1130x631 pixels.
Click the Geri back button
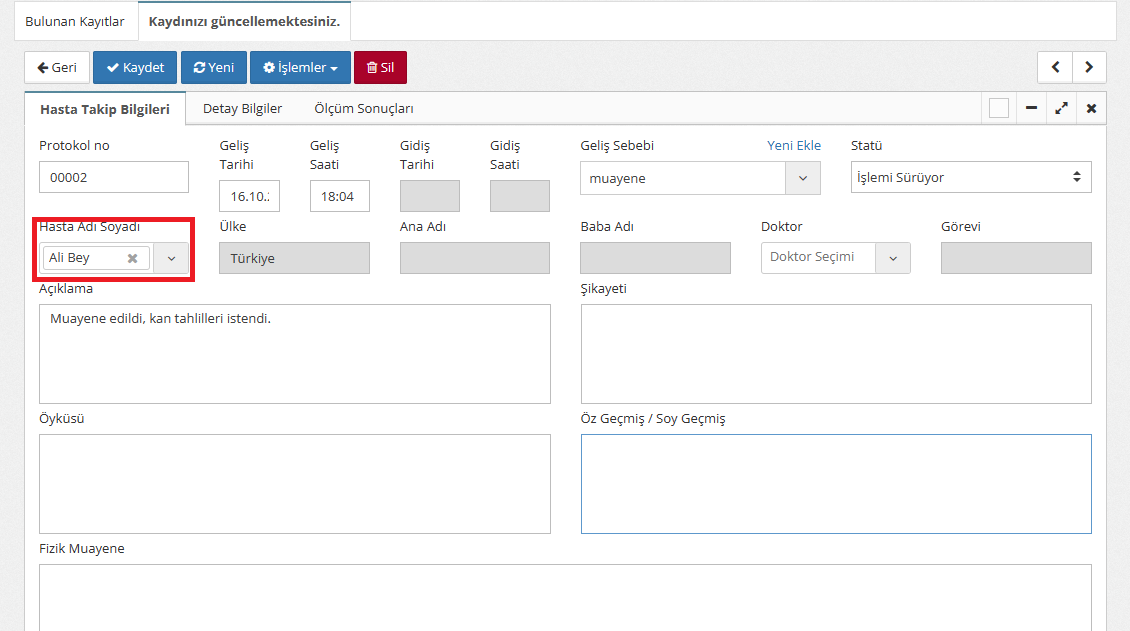[57, 67]
